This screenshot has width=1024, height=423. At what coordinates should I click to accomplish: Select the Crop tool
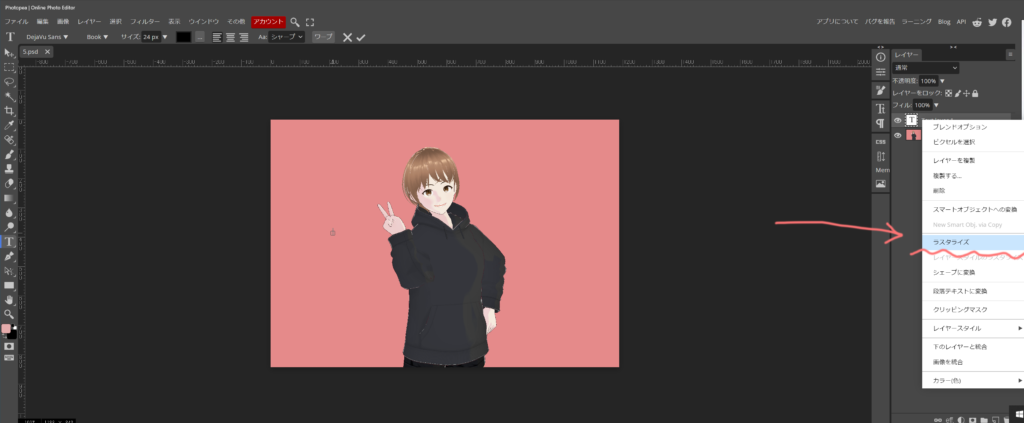pos(10,111)
